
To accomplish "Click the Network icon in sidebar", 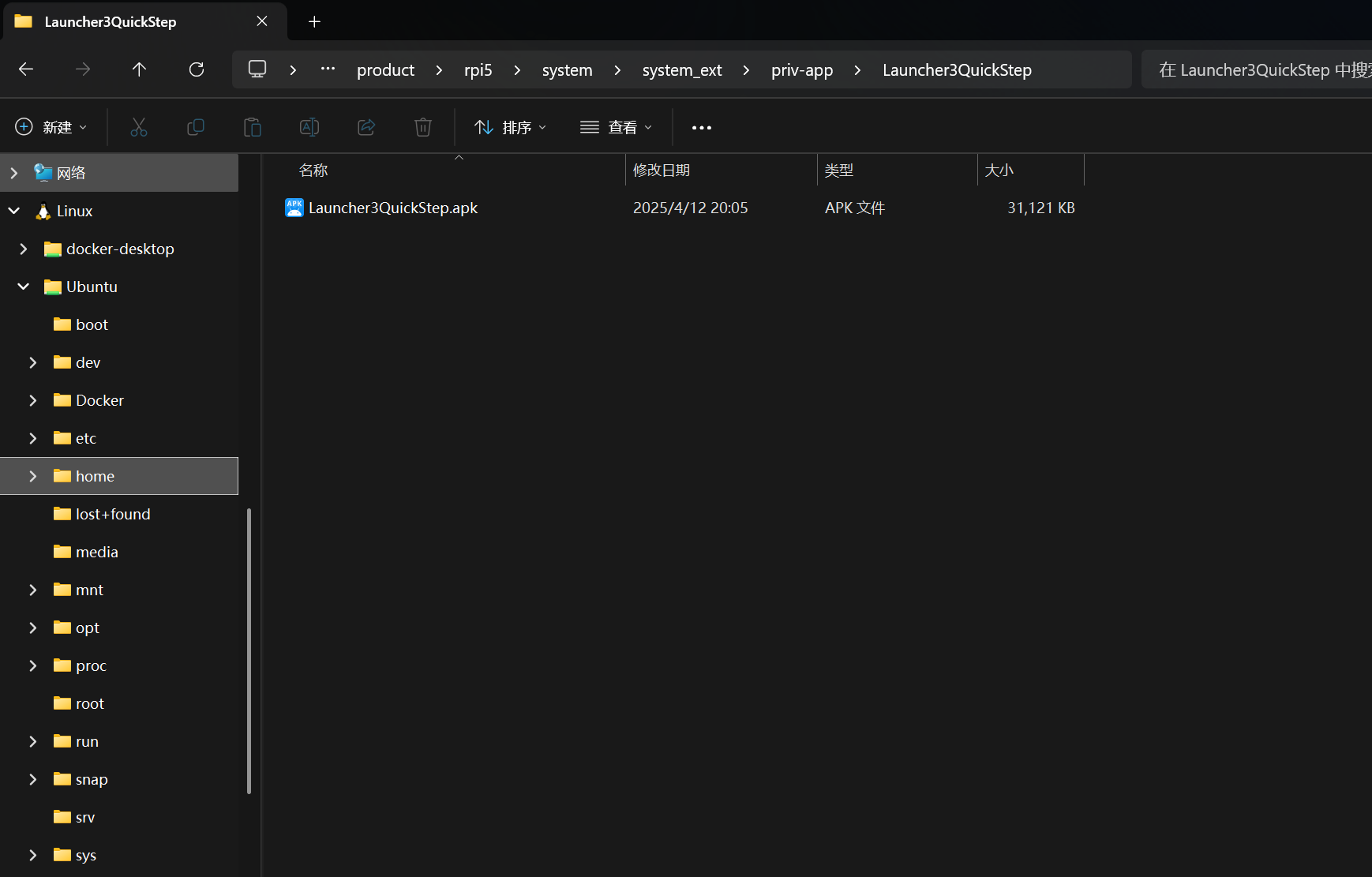I will tap(43, 173).
